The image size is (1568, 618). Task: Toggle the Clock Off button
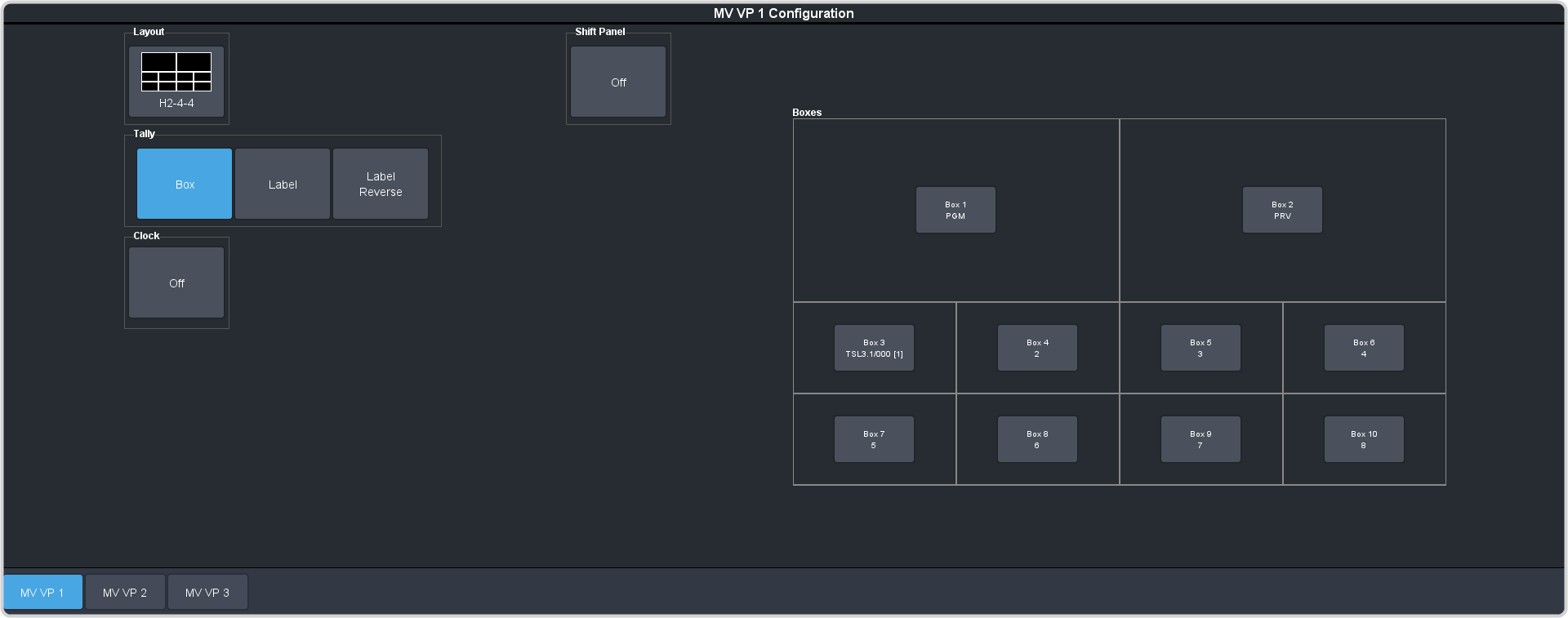click(x=176, y=282)
